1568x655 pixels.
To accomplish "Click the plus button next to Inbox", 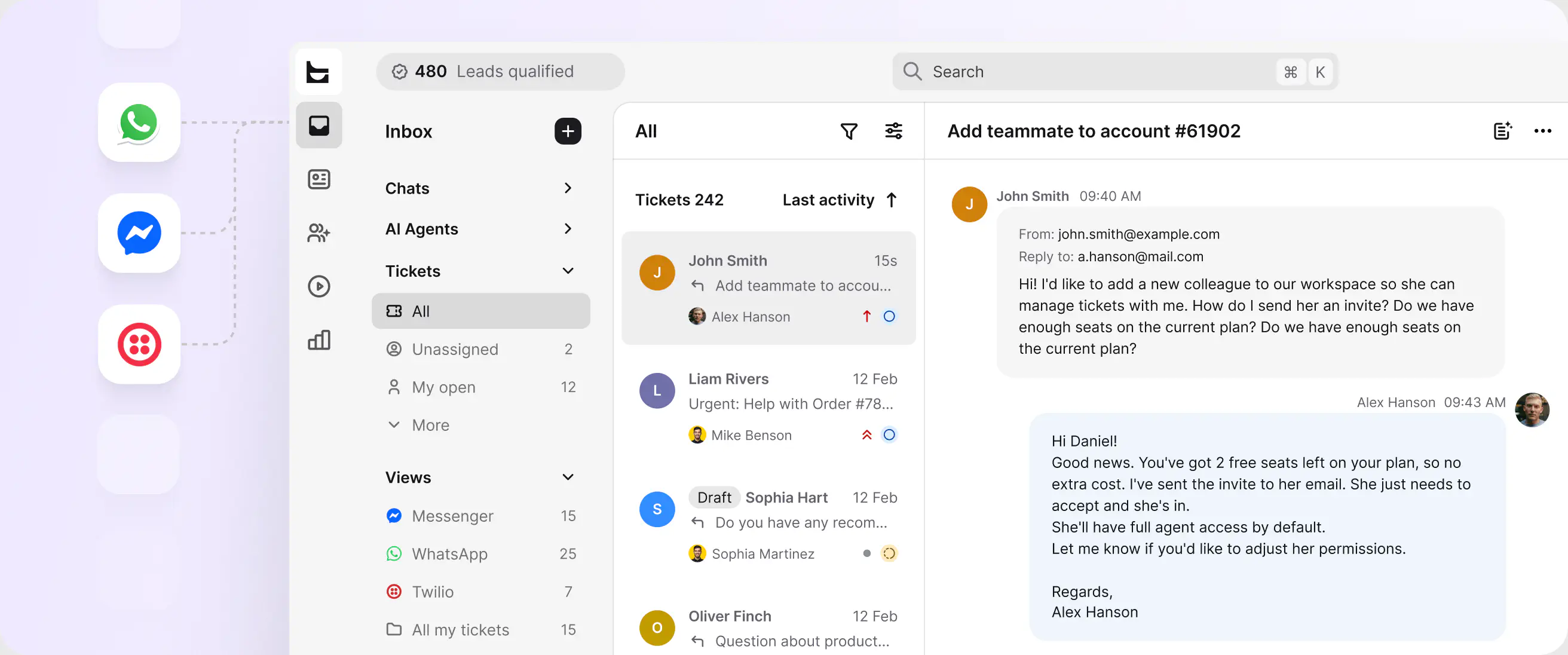I will tap(567, 131).
